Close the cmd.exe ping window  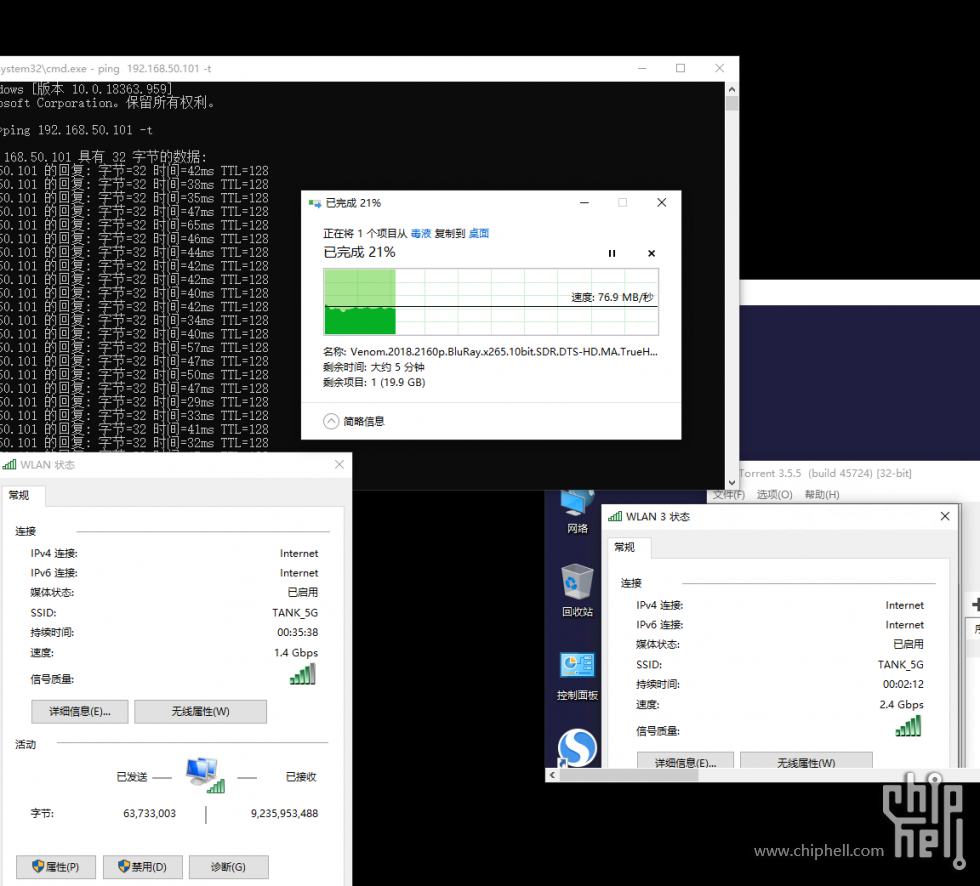pyautogui.click(x=719, y=68)
